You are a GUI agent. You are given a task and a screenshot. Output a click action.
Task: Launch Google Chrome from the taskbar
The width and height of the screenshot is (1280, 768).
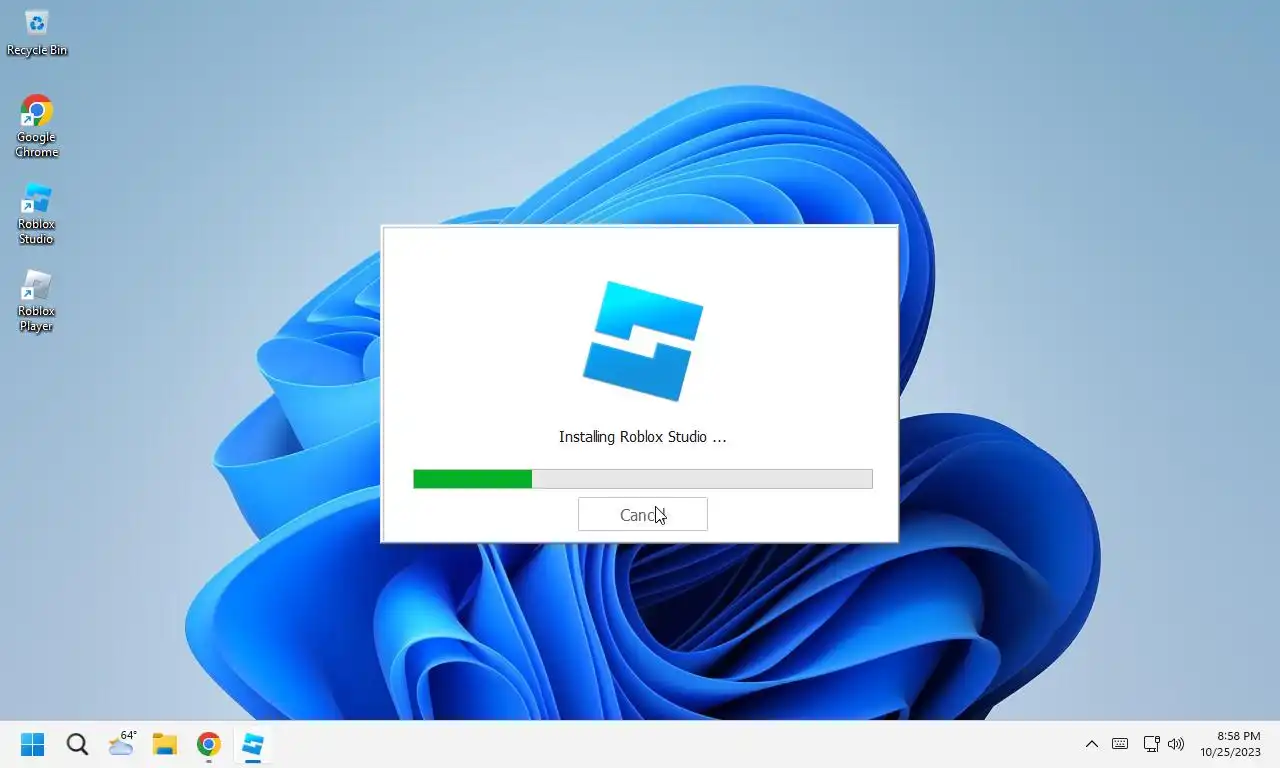(209, 744)
